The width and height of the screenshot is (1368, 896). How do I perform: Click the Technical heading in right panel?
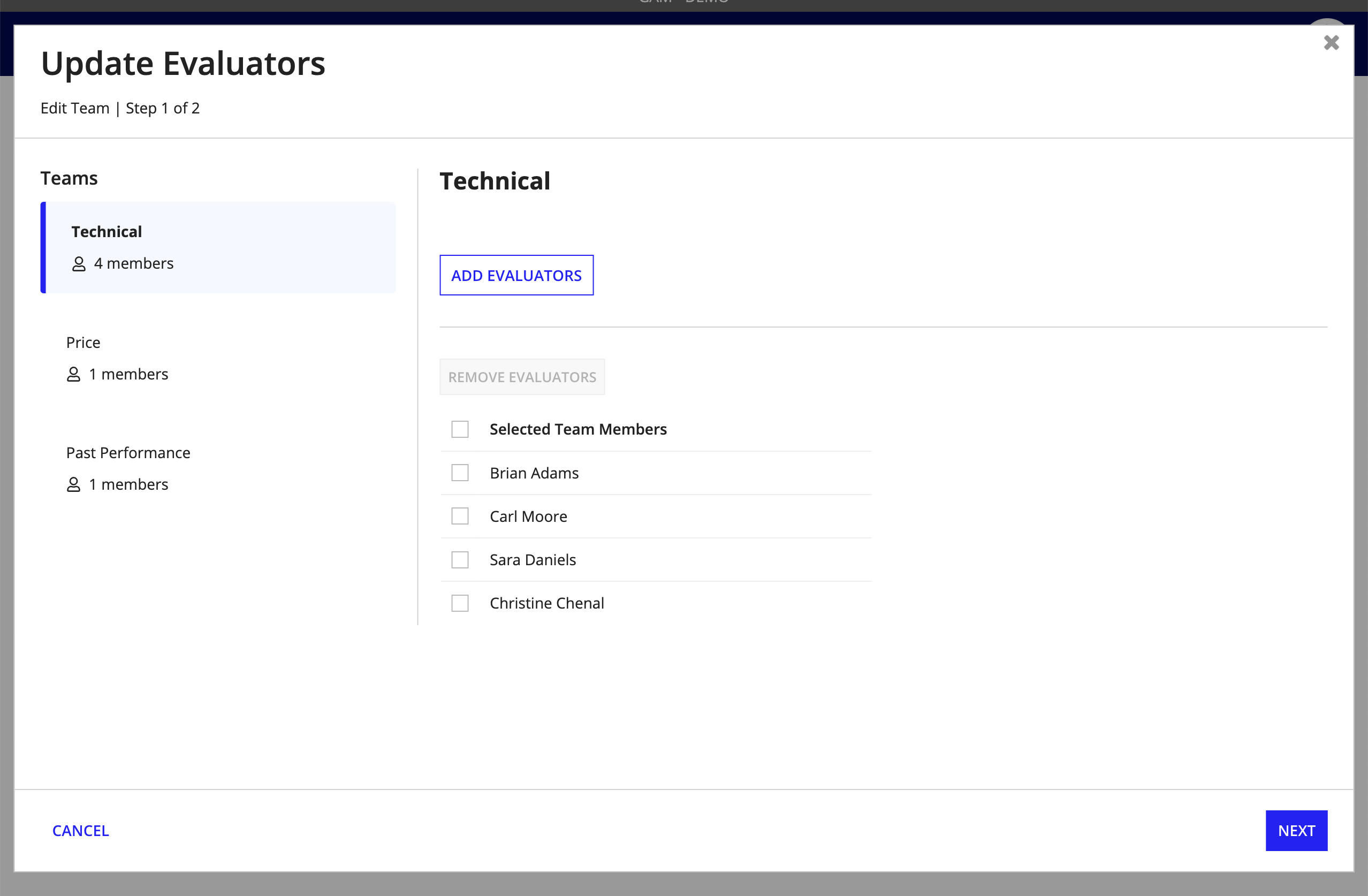coord(495,181)
